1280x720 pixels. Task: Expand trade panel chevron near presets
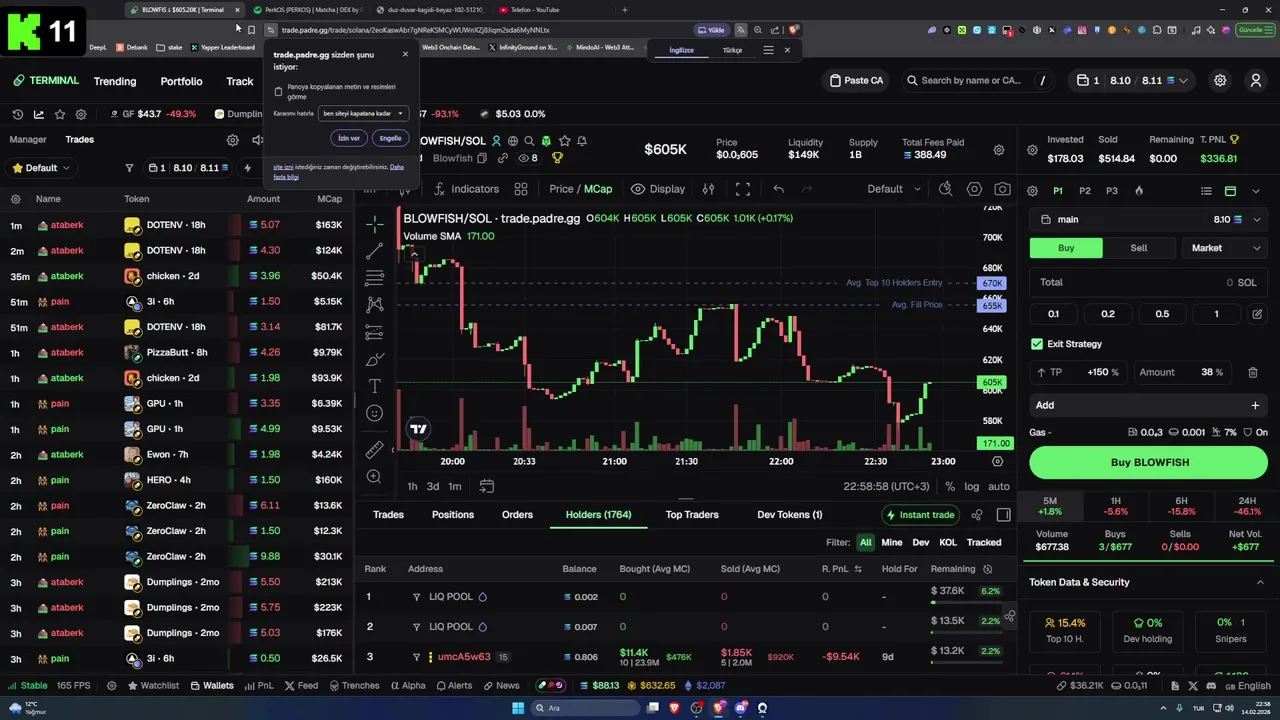[x=1256, y=190]
